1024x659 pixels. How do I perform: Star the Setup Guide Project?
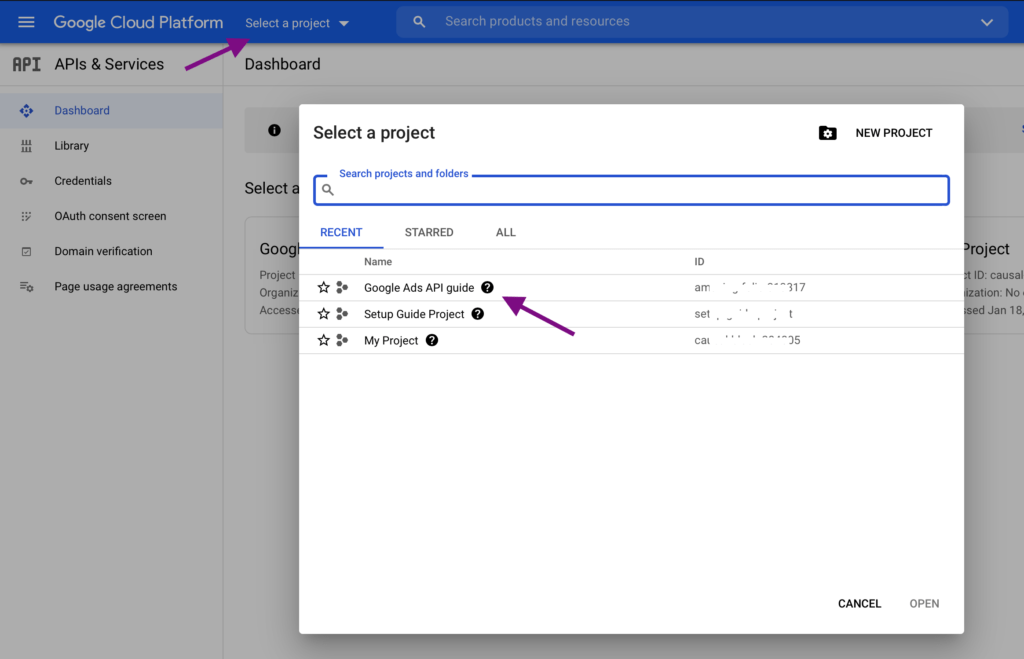pyautogui.click(x=323, y=313)
